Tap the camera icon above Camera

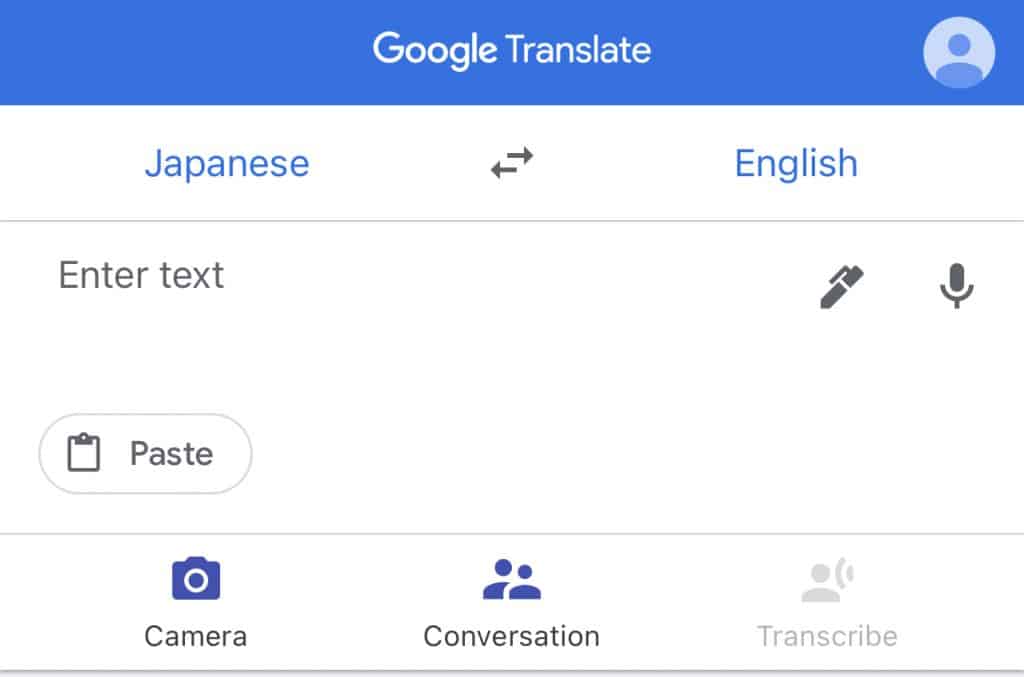tap(196, 579)
